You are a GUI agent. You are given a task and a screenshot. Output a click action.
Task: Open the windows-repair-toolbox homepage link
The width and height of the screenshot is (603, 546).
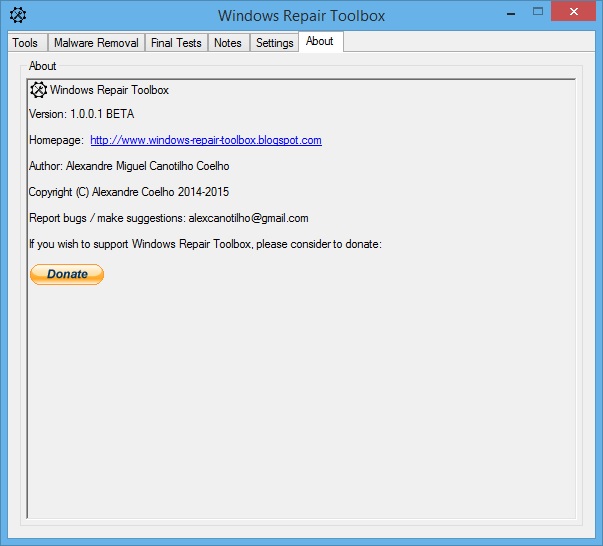pyautogui.click(x=206, y=140)
